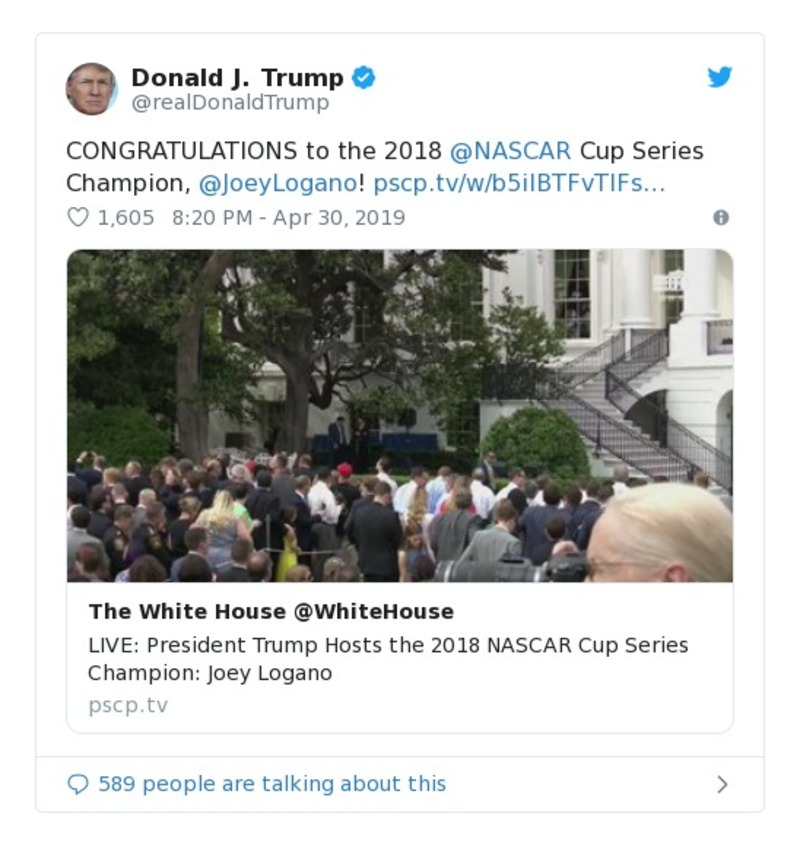The image size is (800, 864).
Task: Select the Twitter logo at top right
Action: [x=718, y=76]
